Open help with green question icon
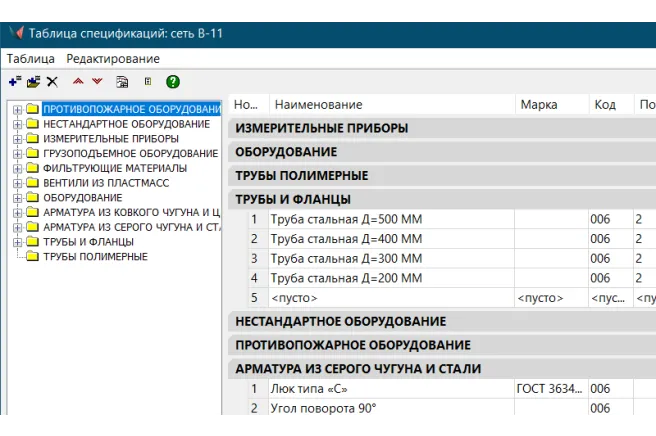Image resolution: width=656 pixels, height=436 pixels. 172,82
